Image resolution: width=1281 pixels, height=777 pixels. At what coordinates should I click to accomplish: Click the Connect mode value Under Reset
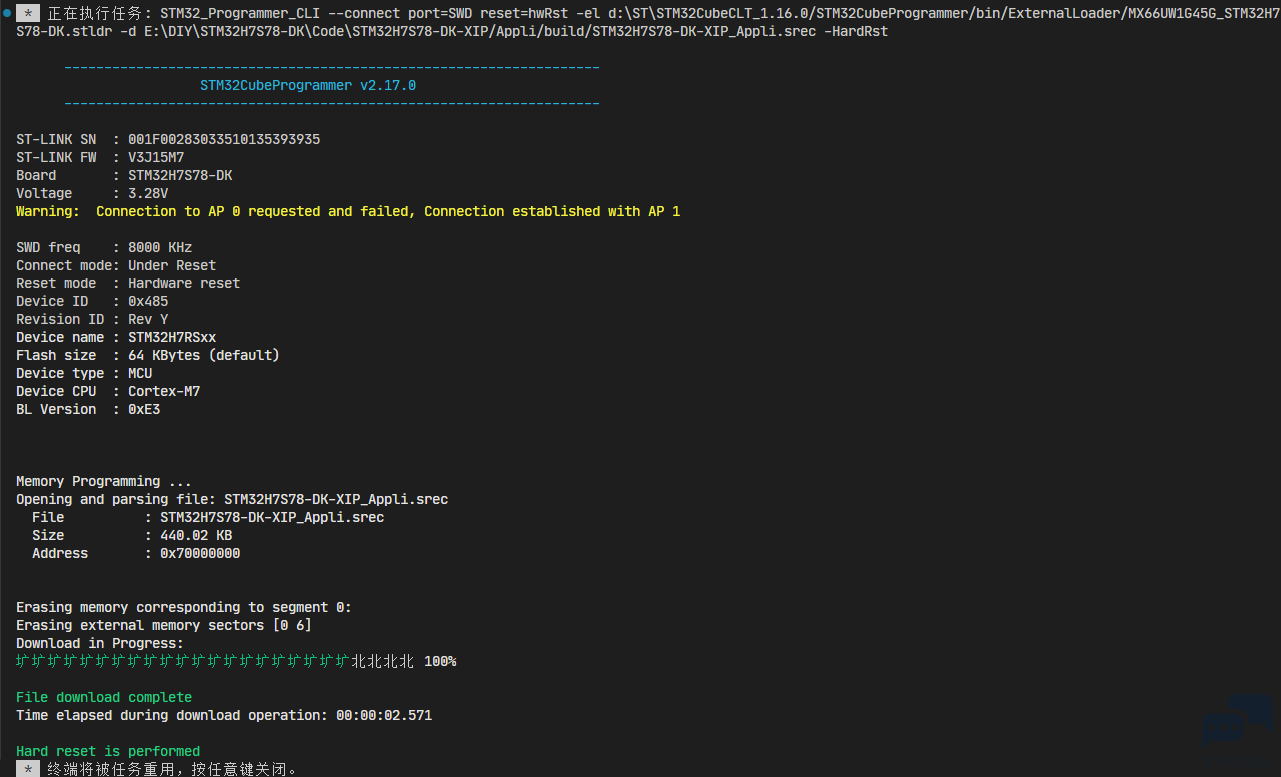click(172, 265)
